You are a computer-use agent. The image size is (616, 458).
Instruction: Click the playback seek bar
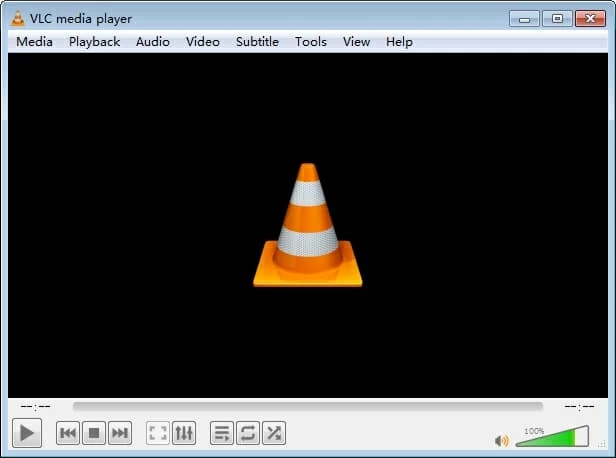tap(307, 407)
